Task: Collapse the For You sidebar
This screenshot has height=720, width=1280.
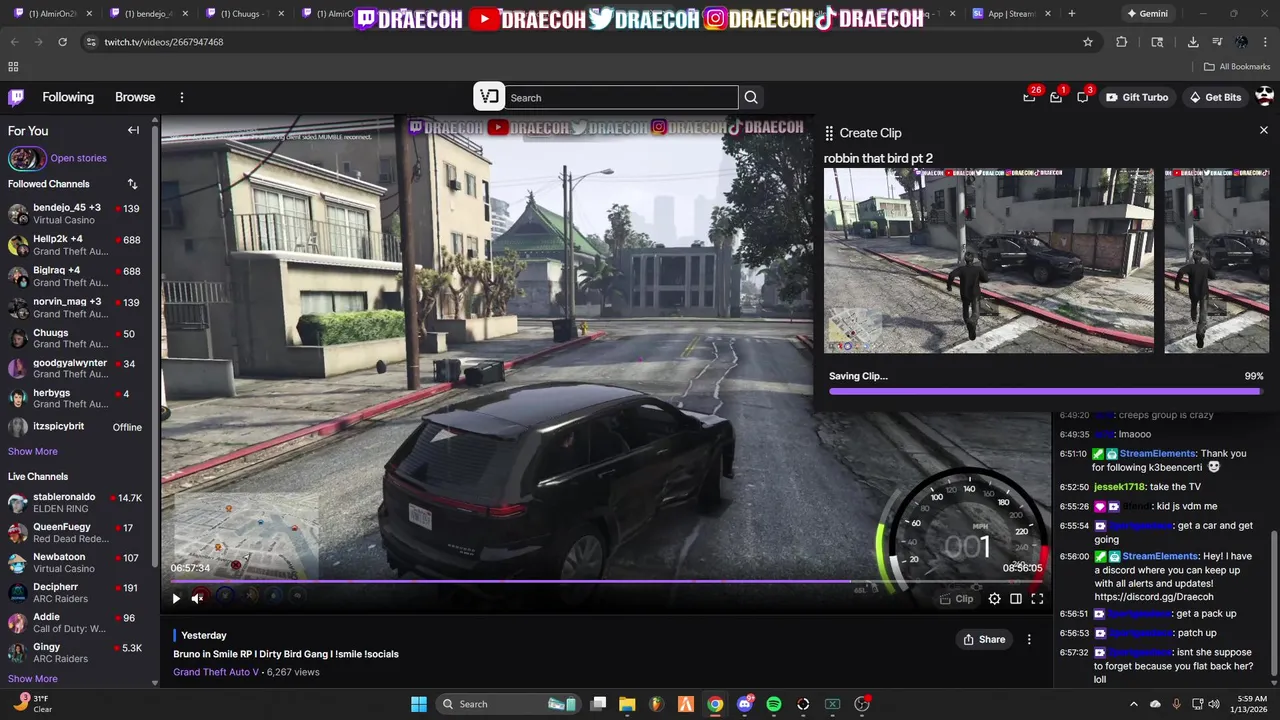Action: click(x=133, y=131)
